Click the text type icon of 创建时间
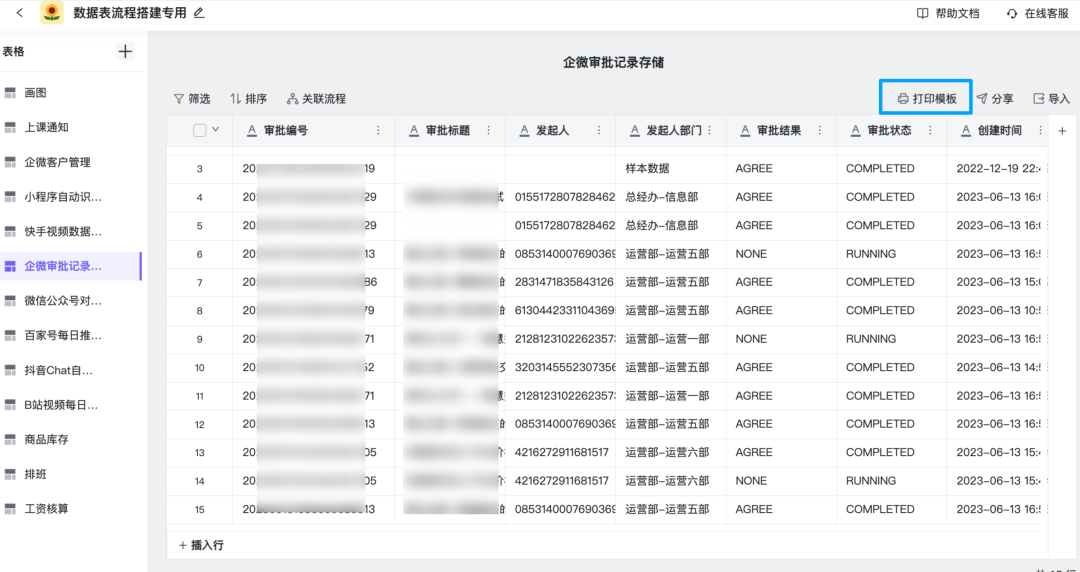This screenshot has height=572, width=1080. point(965,130)
